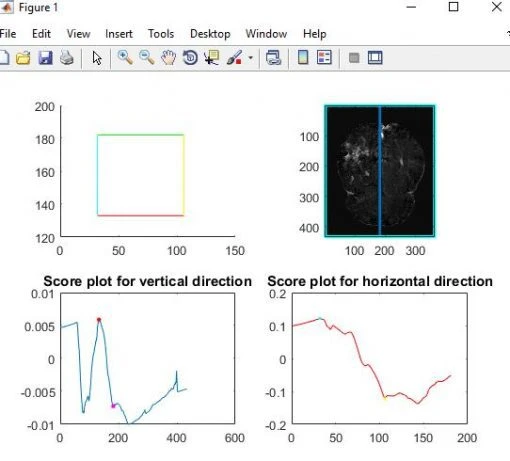Click the Show Plot Tools icon
The width and height of the screenshot is (510, 461).
(x=375, y=58)
